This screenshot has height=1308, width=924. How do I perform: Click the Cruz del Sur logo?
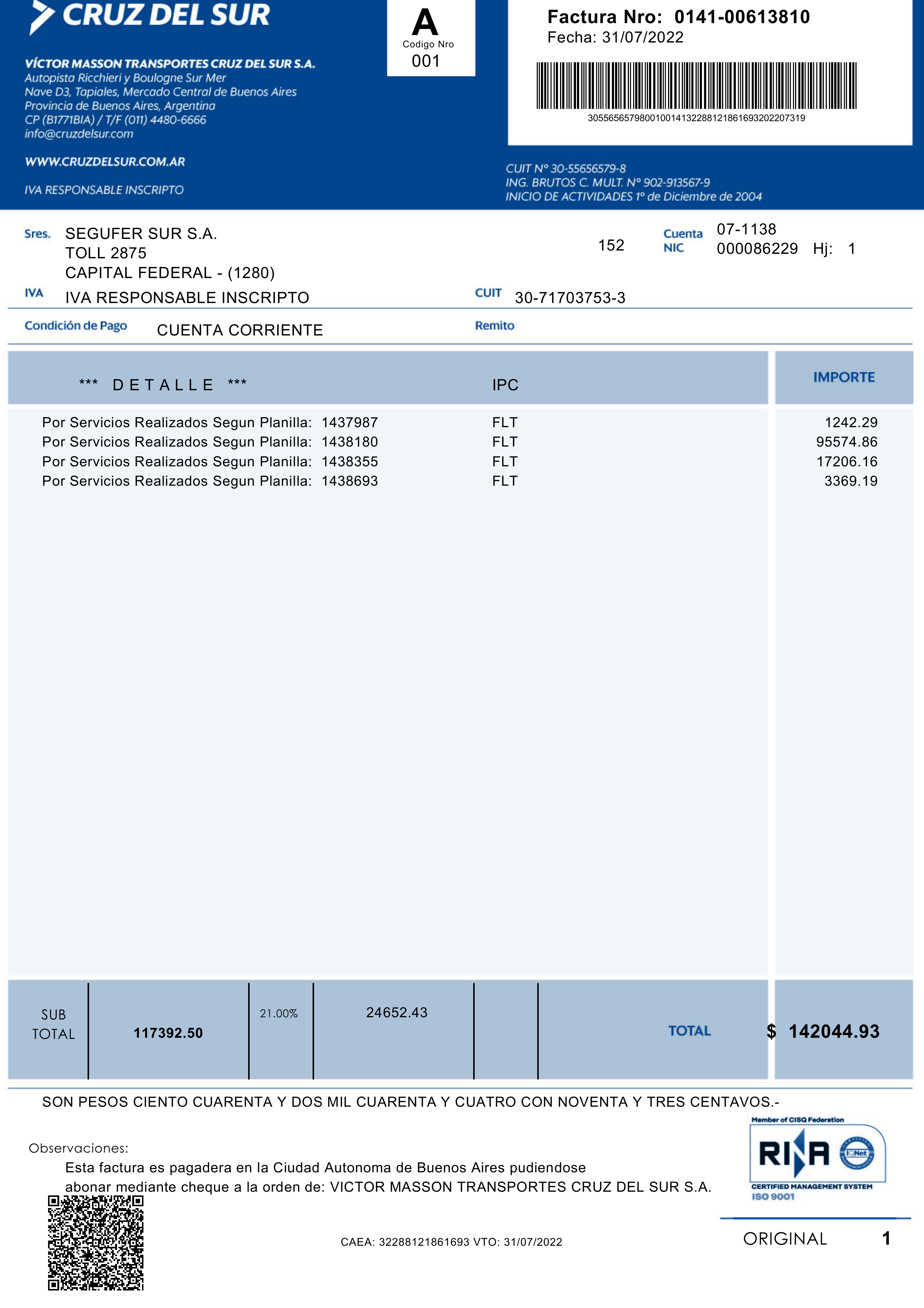[x=150, y=16]
